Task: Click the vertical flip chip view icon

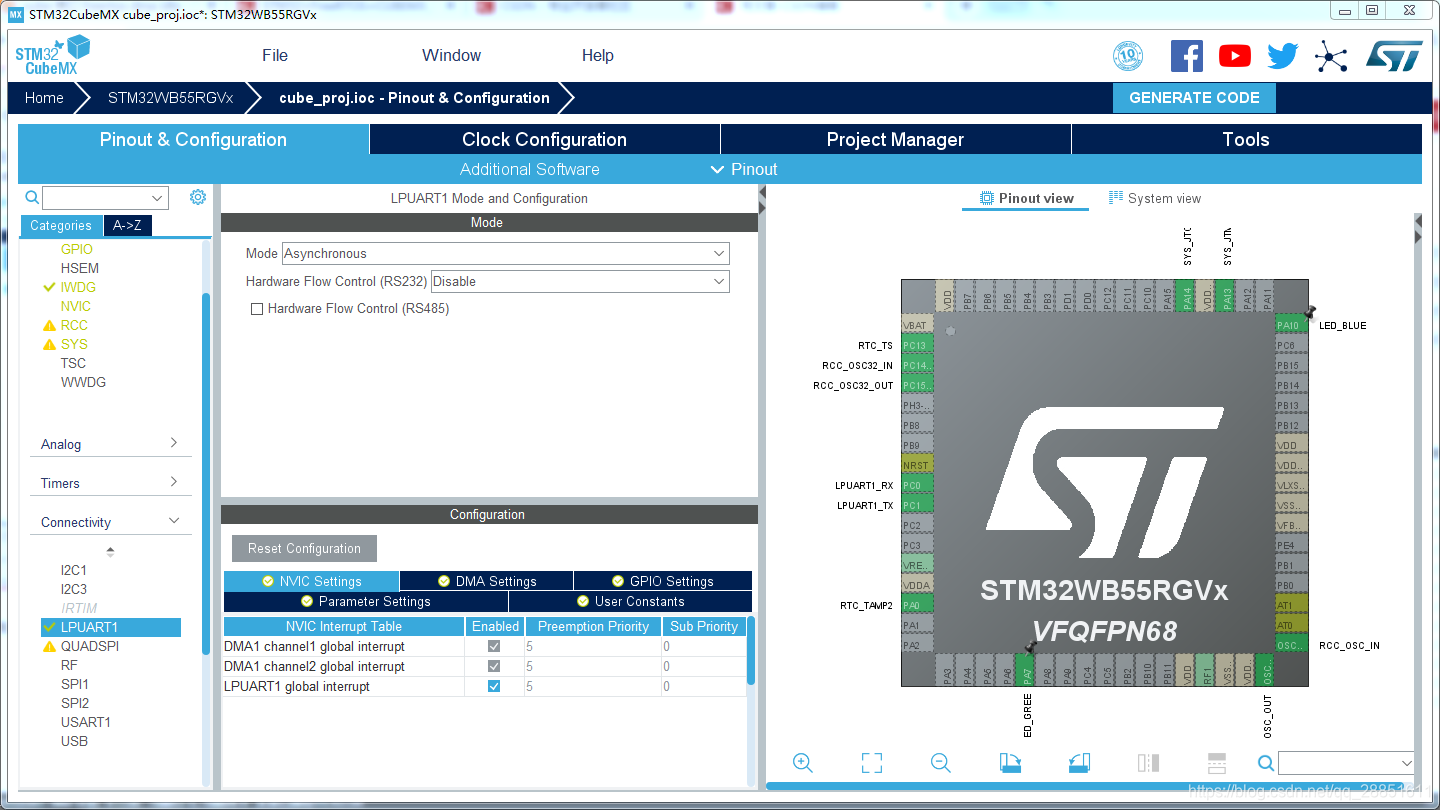Action: (x=1148, y=763)
